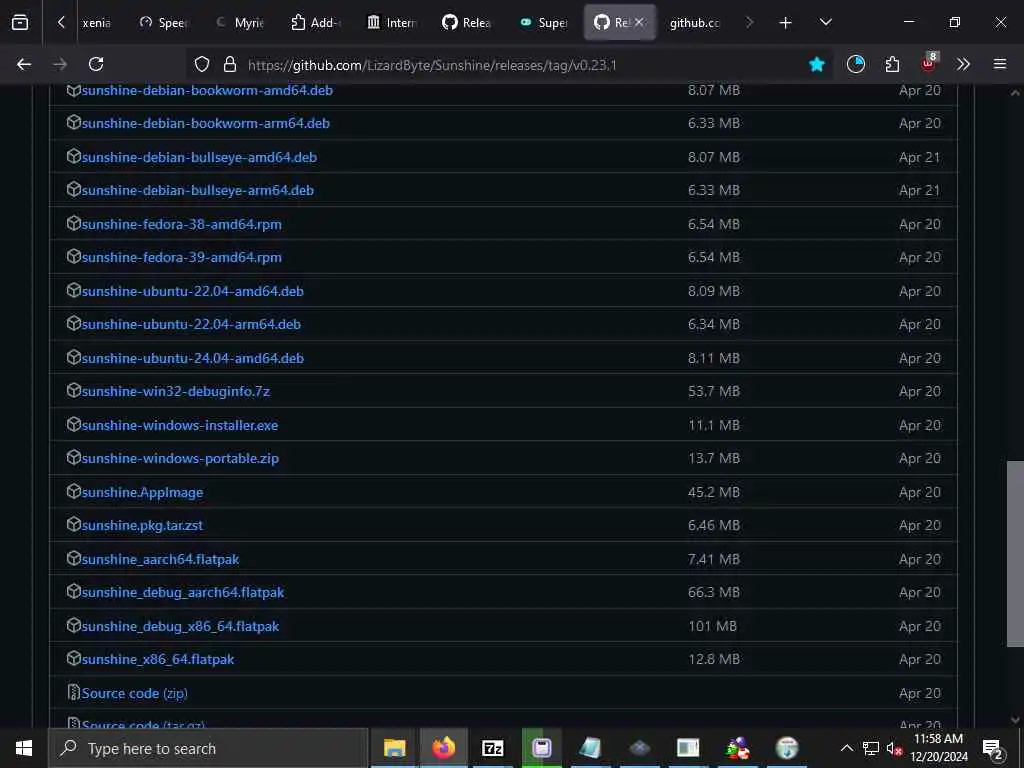The image size is (1024, 768).
Task: Switch to the first Releases GitHub tab
Action: 467,23
